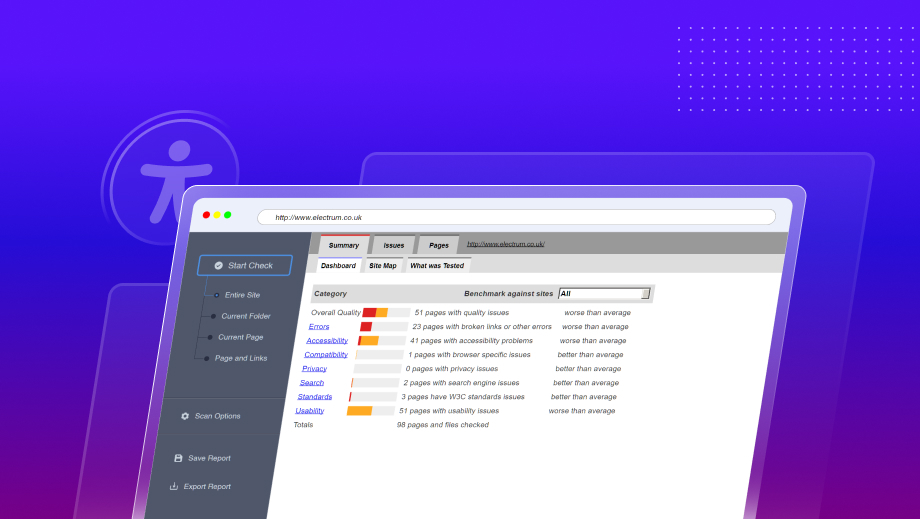Click the Export Report download icon
Screen dimensions: 920x519
point(174,486)
